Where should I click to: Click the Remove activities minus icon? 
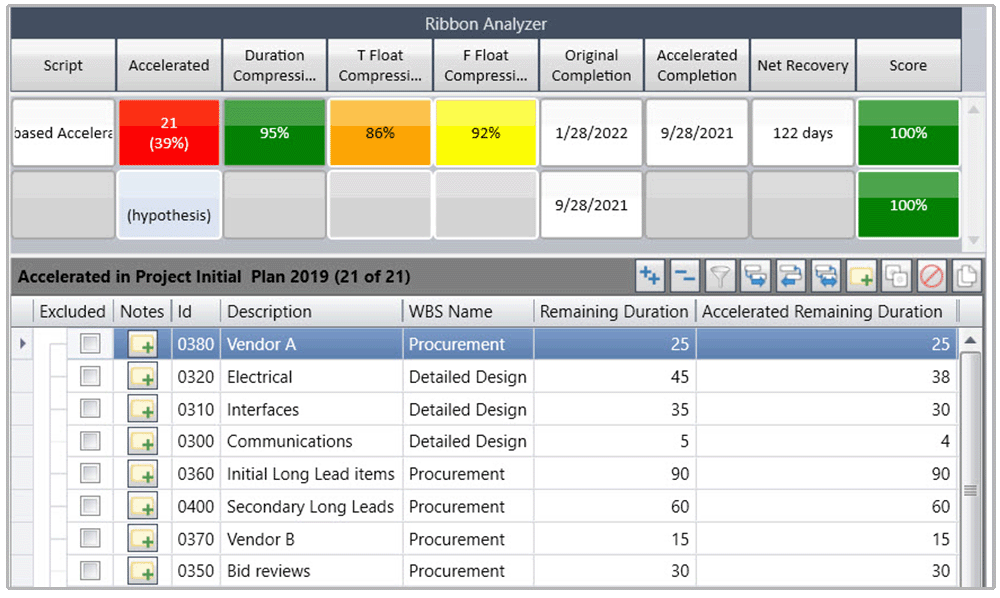tap(686, 277)
